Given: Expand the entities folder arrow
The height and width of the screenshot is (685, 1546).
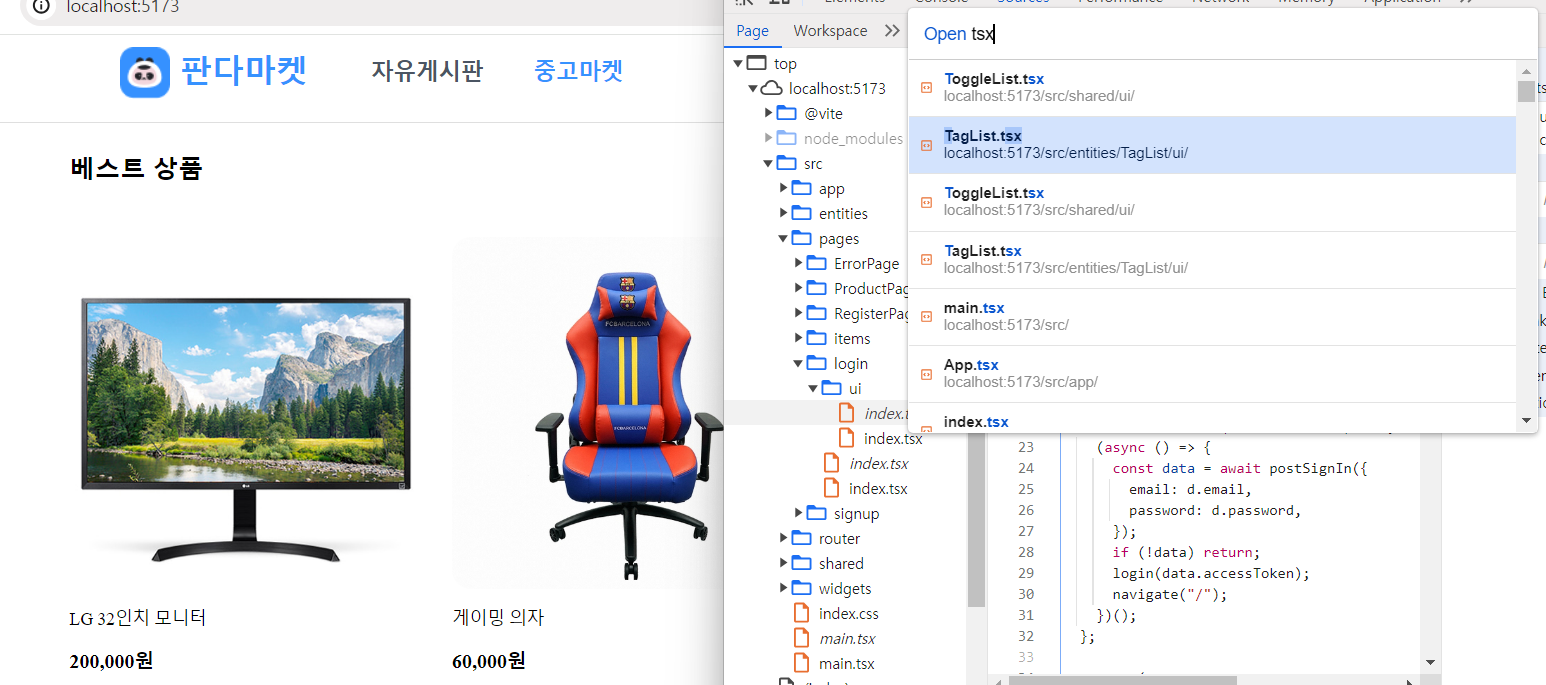Looking at the screenshot, I should (x=784, y=213).
